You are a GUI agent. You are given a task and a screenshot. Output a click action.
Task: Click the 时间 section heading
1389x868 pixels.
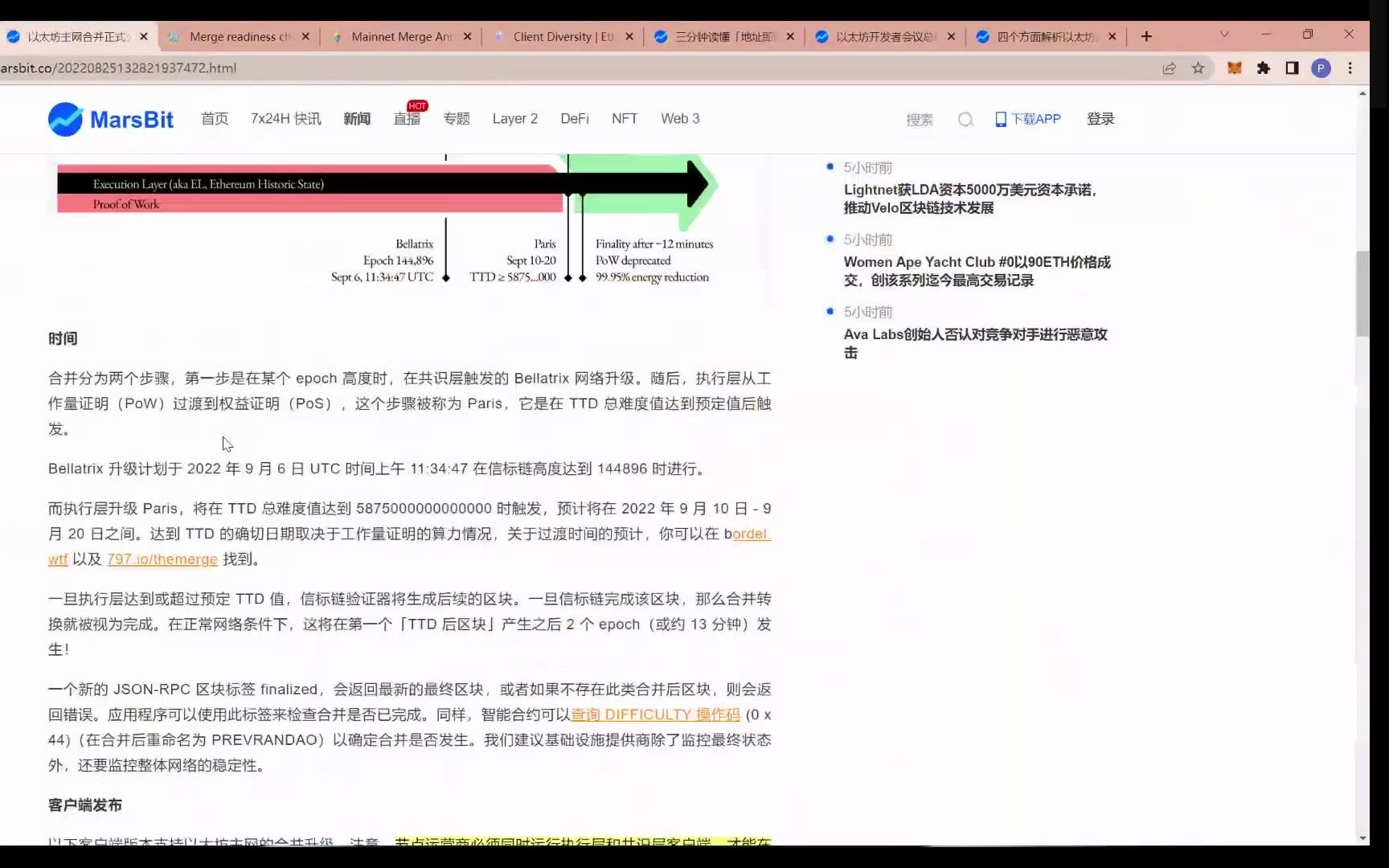tap(63, 338)
